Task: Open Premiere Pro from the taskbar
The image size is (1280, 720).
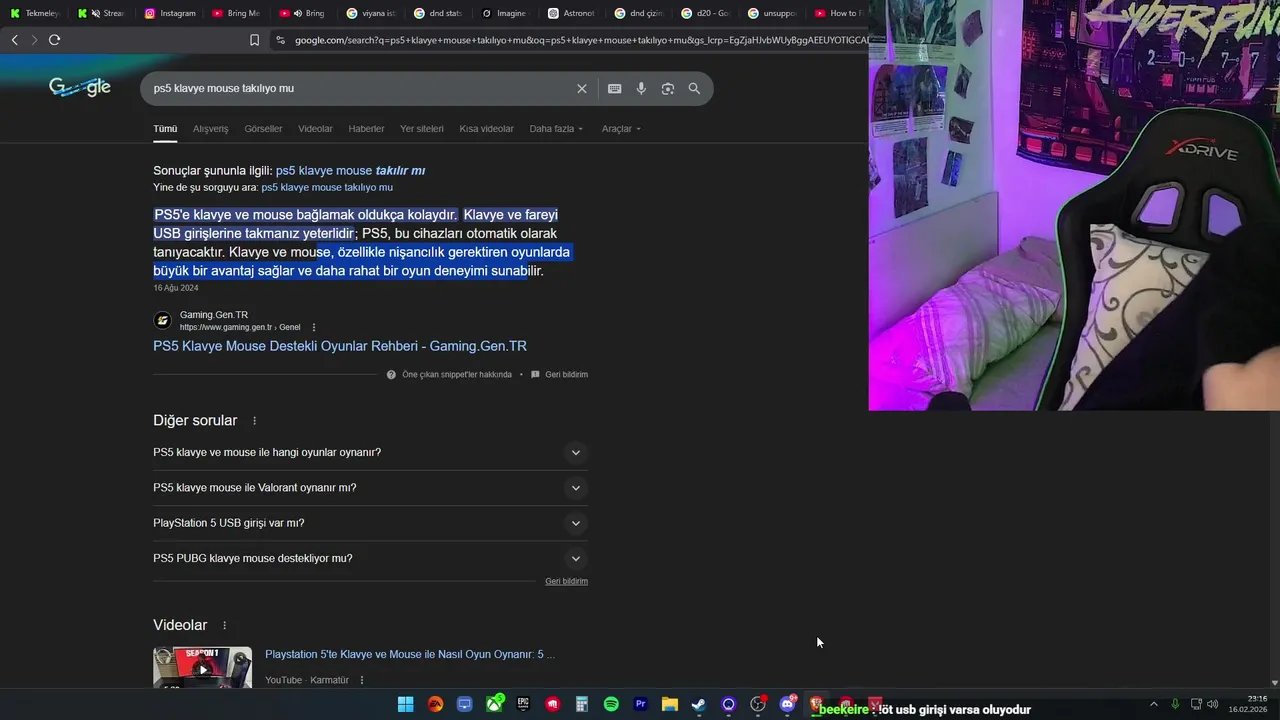Action: (x=641, y=704)
